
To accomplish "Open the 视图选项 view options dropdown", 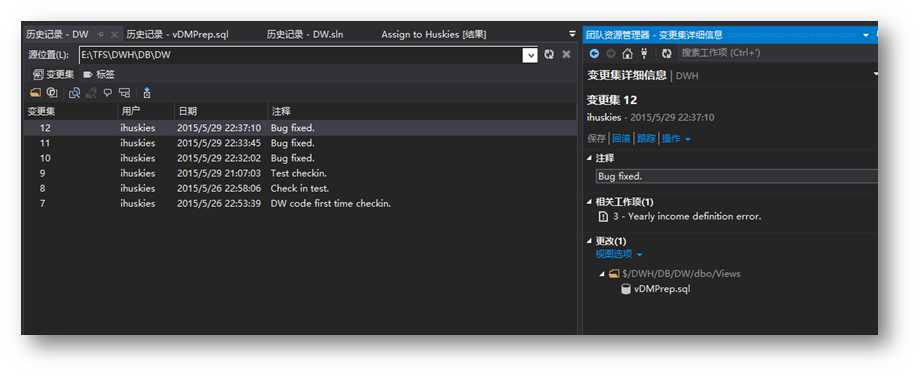I will pyautogui.click(x=619, y=254).
